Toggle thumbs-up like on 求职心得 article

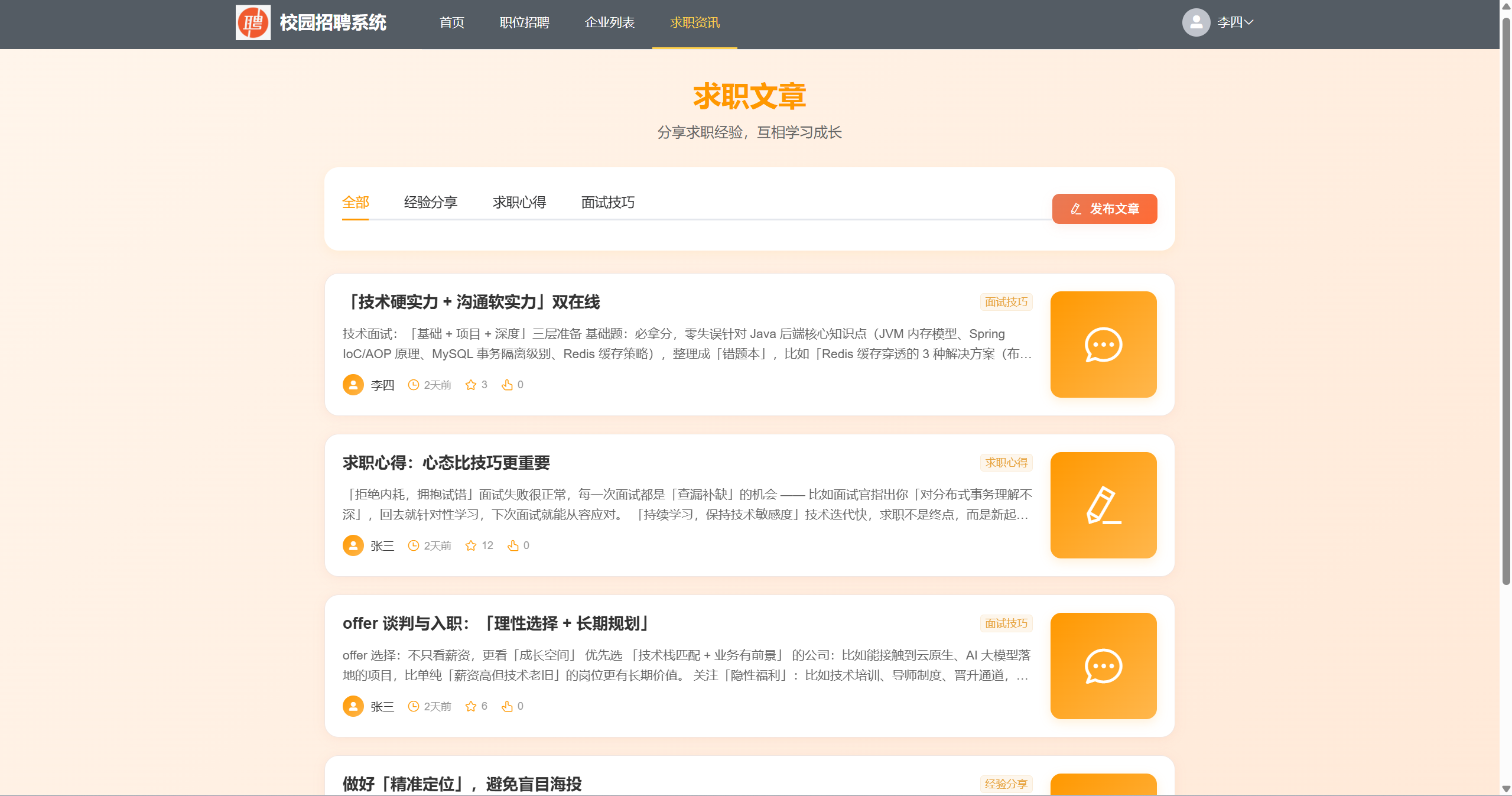tap(513, 545)
